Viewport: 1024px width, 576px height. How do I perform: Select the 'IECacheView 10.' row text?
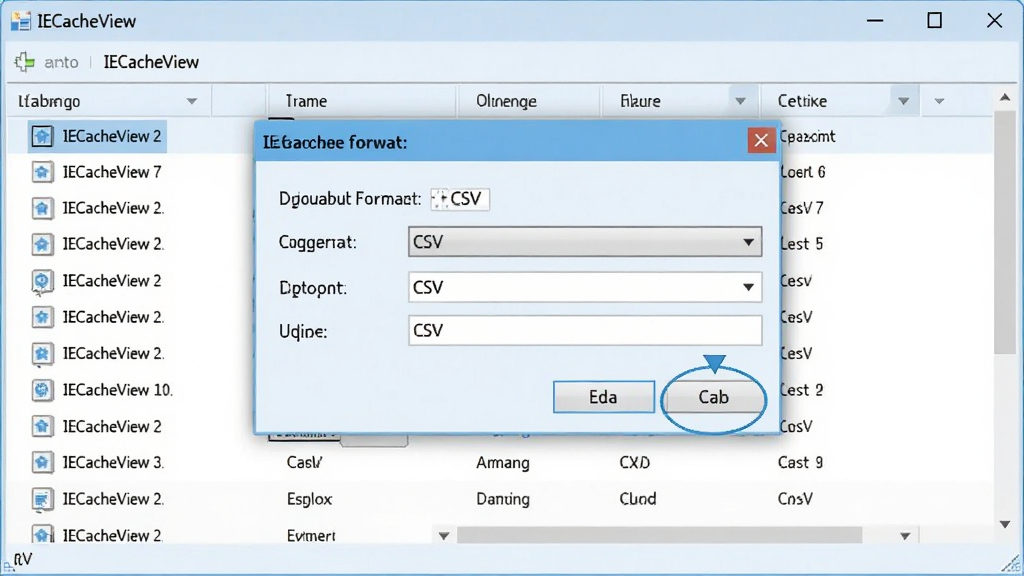pyautogui.click(x=118, y=390)
